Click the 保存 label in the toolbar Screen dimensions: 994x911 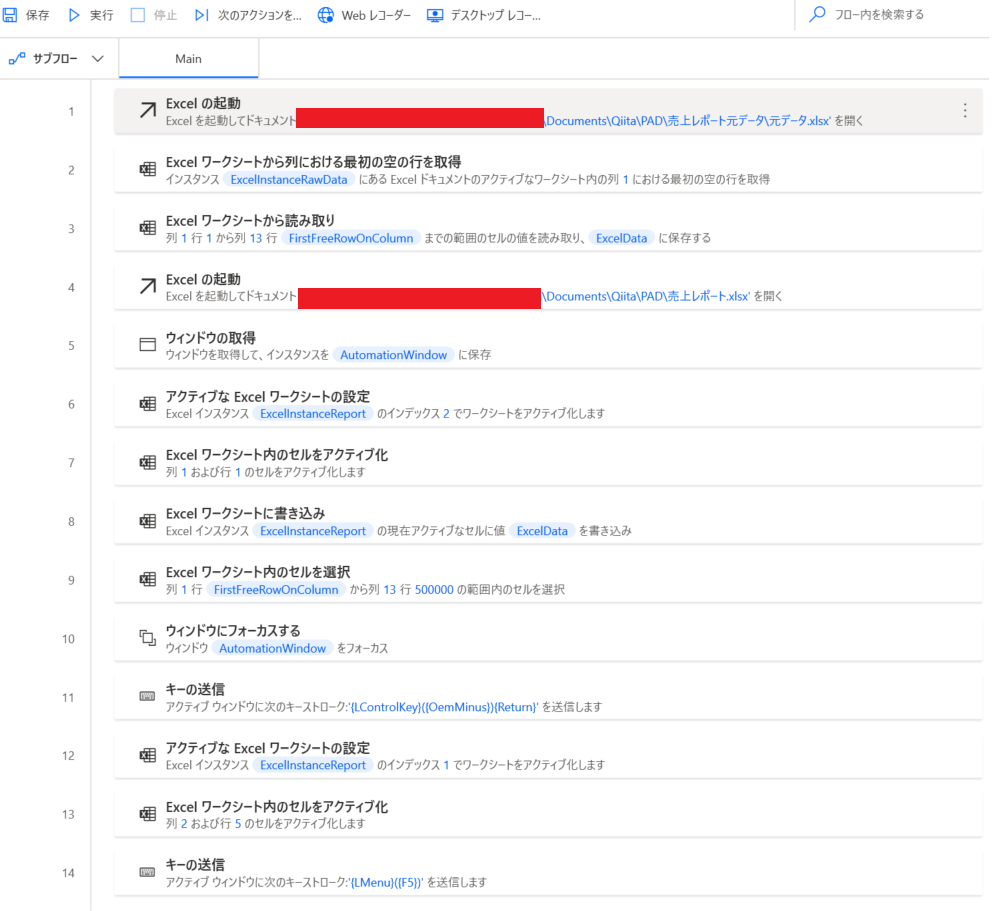point(37,15)
